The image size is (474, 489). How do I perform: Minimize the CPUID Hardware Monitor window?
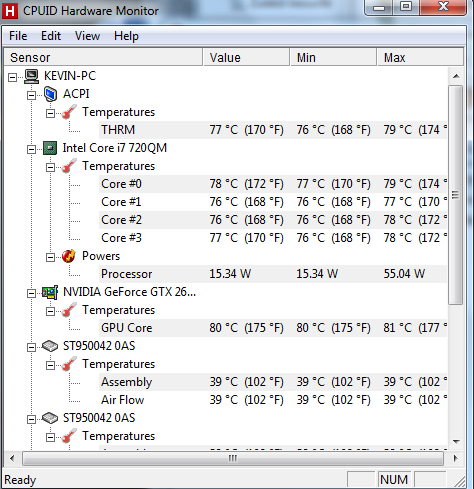pos(379,7)
